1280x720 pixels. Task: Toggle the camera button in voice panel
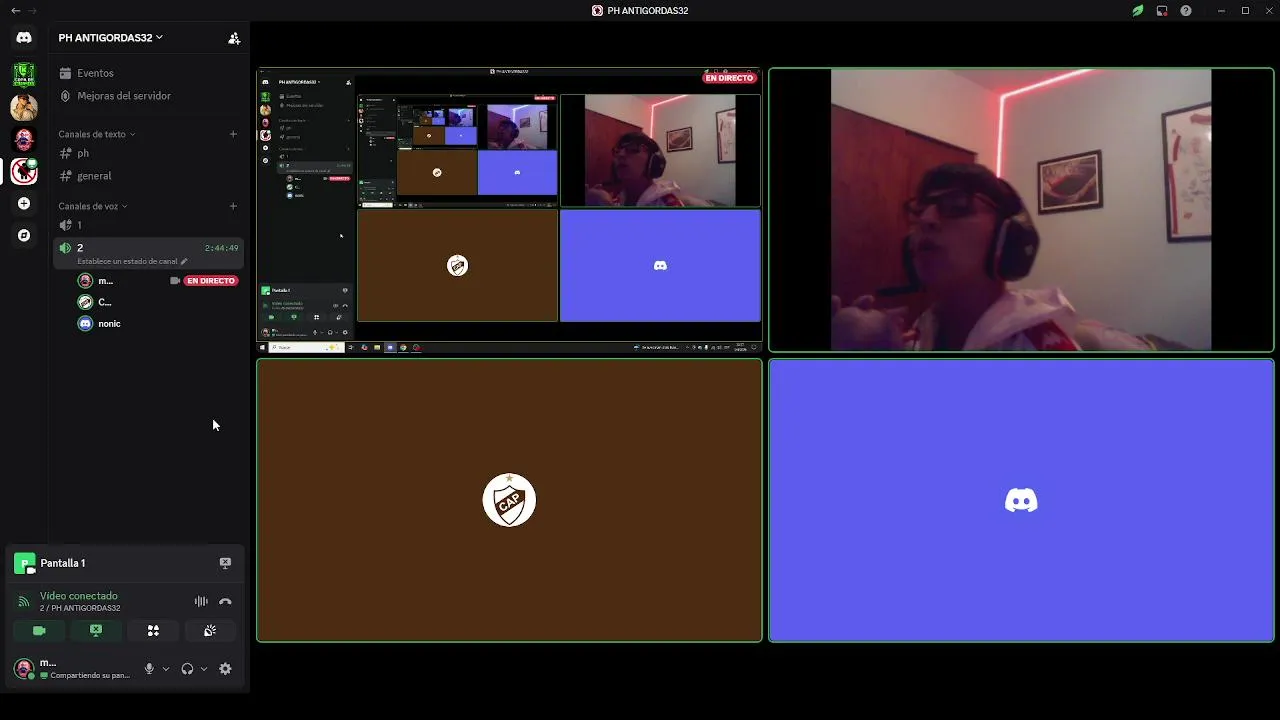39,631
